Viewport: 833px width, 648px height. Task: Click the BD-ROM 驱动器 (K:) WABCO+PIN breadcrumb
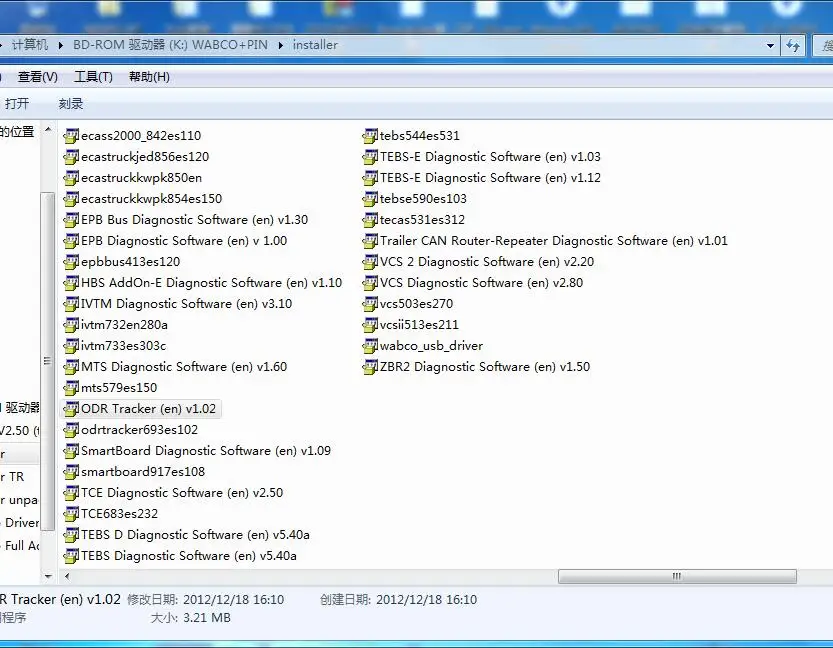(170, 45)
